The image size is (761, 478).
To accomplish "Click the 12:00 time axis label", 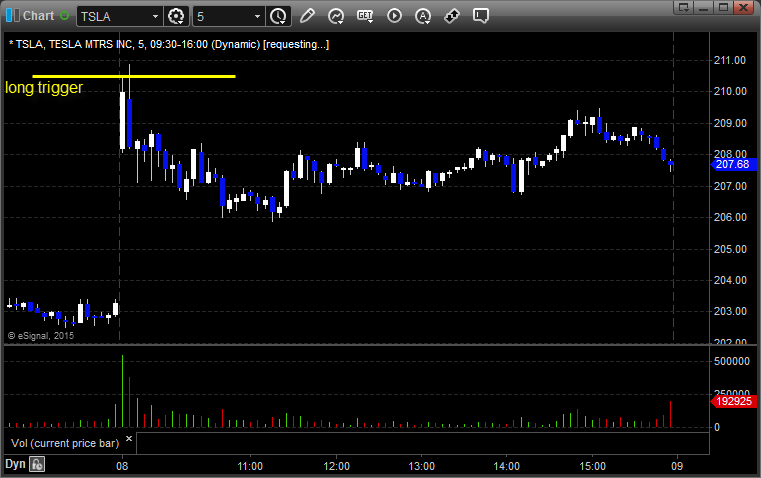I will coord(336,466).
